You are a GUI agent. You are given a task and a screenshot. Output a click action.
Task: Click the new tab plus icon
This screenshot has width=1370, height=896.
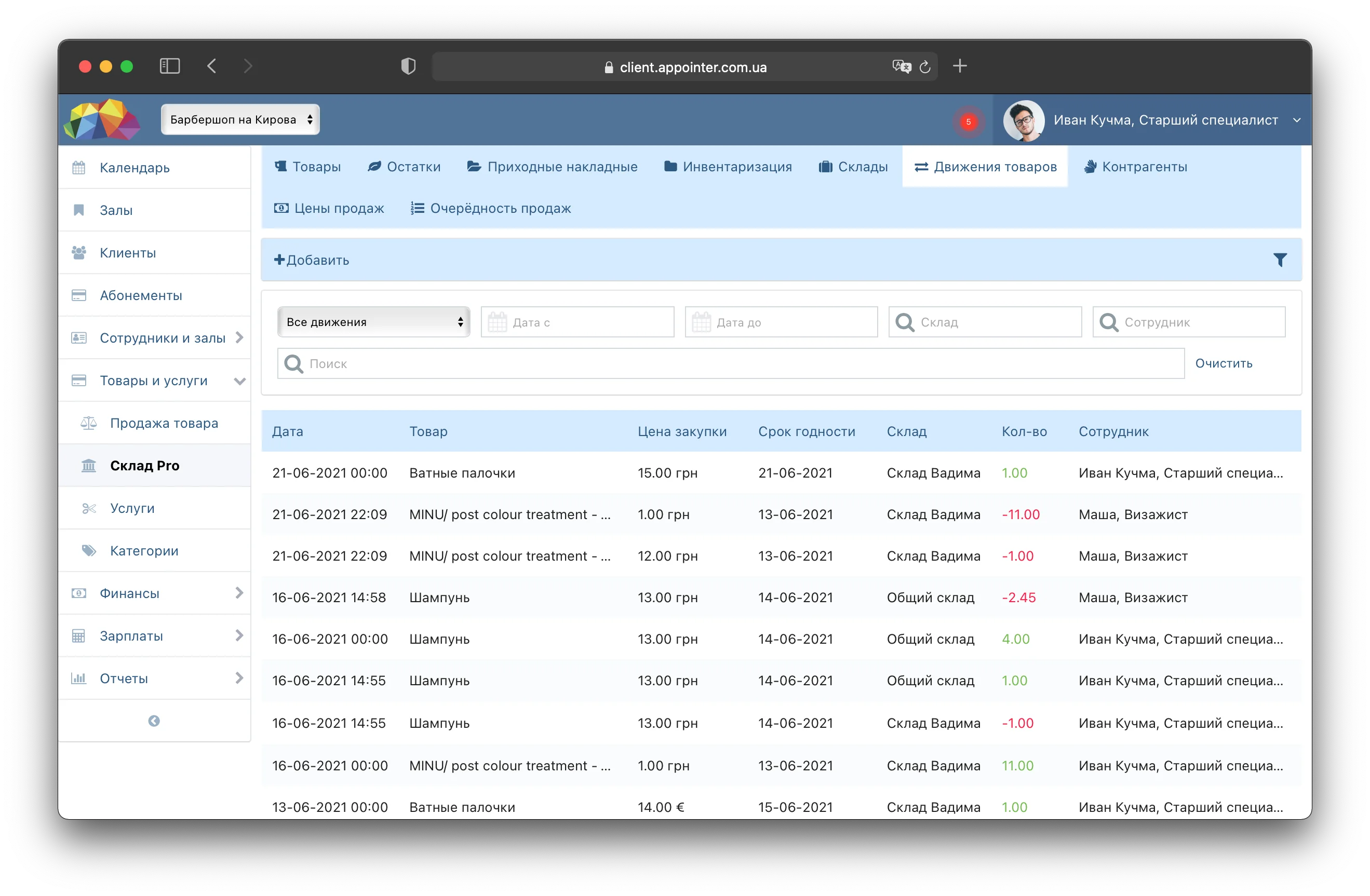click(x=960, y=66)
